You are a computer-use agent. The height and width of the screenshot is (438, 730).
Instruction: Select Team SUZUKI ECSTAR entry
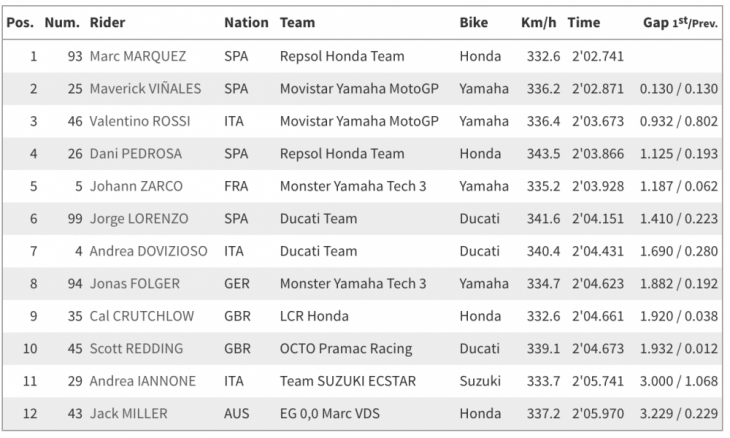coord(347,381)
